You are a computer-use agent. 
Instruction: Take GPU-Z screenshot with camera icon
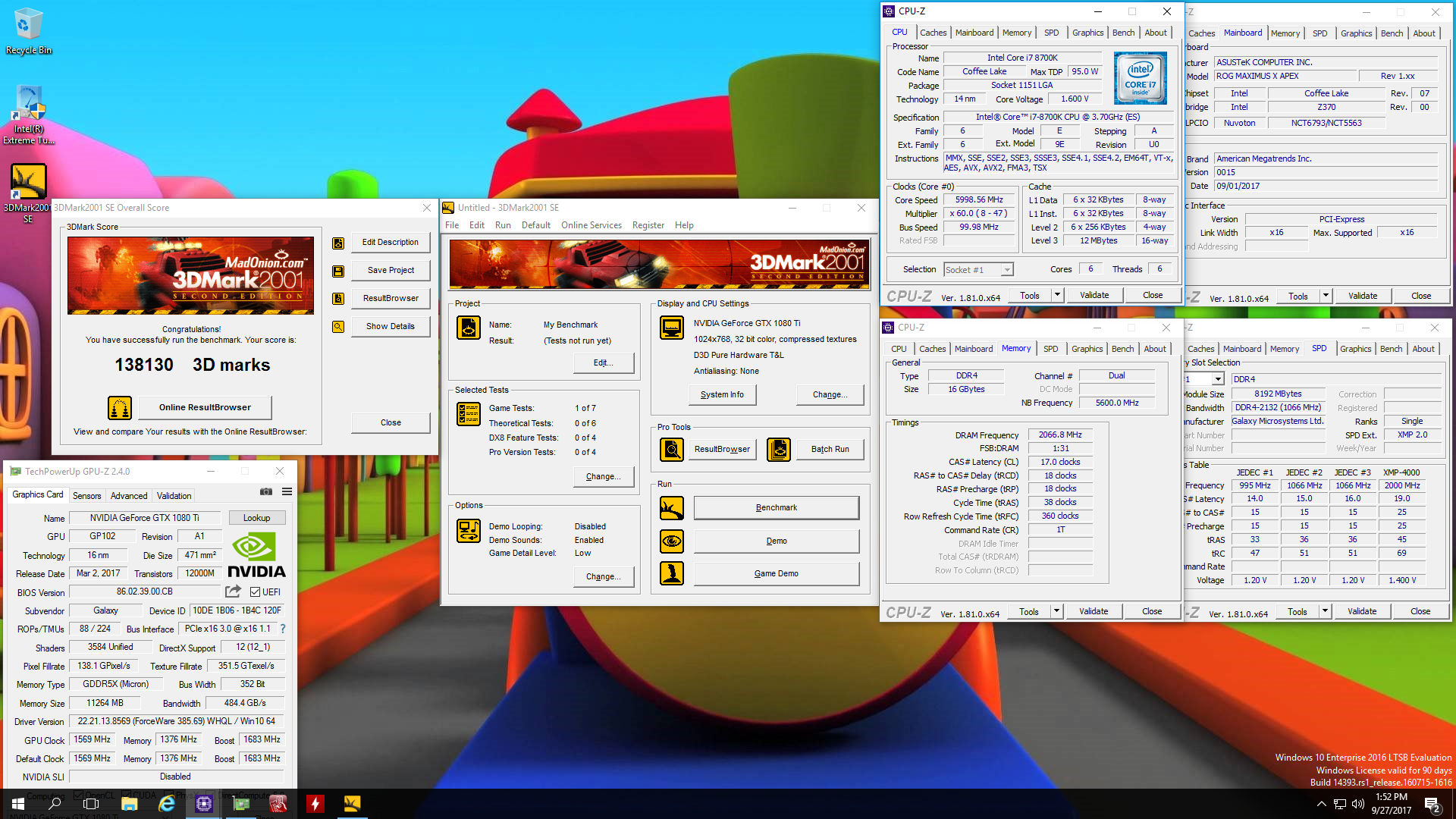pyautogui.click(x=266, y=492)
